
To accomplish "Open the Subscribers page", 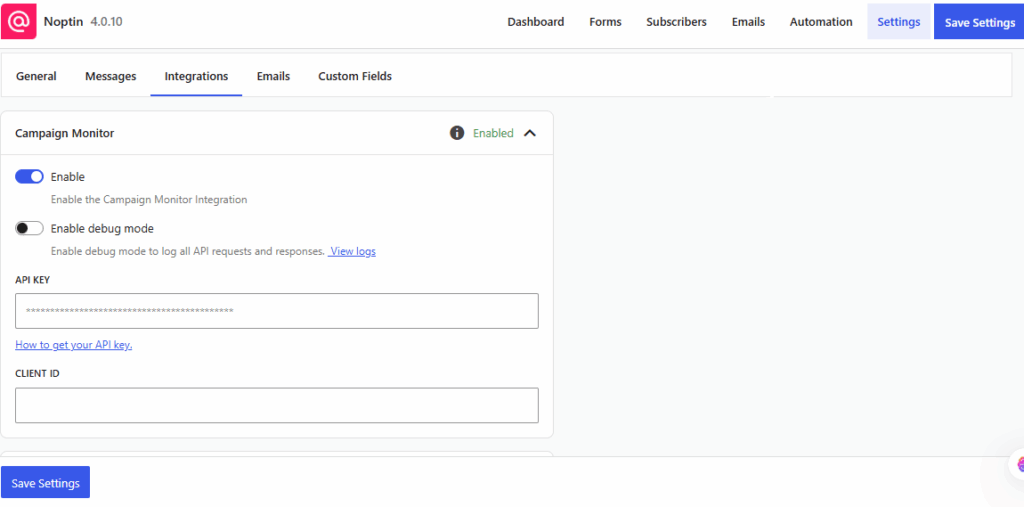I will pyautogui.click(x=677, y=22).
